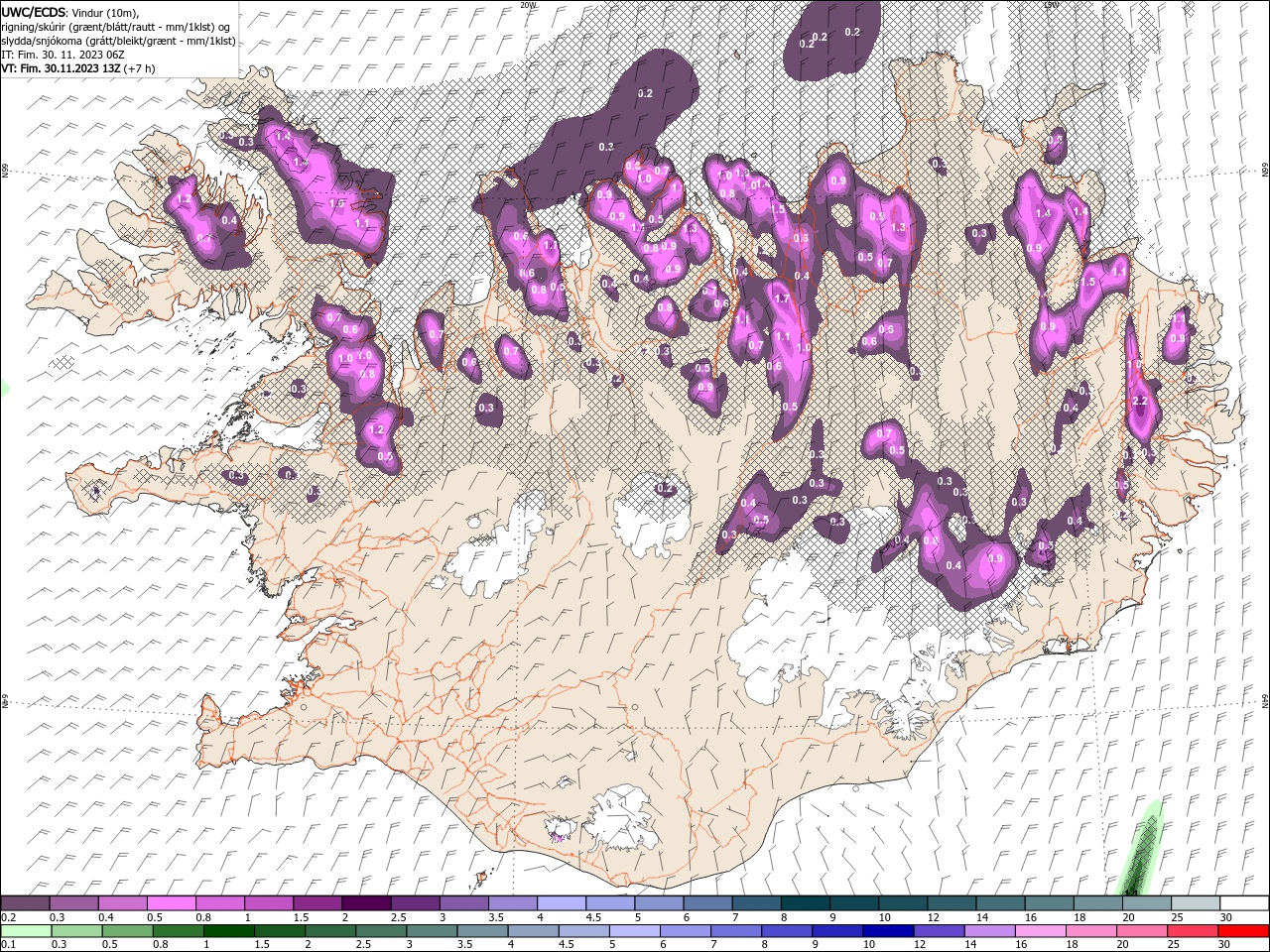This screenshot has height=952, width=1270.
Task: Click the rain-scale swatch beginning at 0.3
Action: [x=74, y=931]
